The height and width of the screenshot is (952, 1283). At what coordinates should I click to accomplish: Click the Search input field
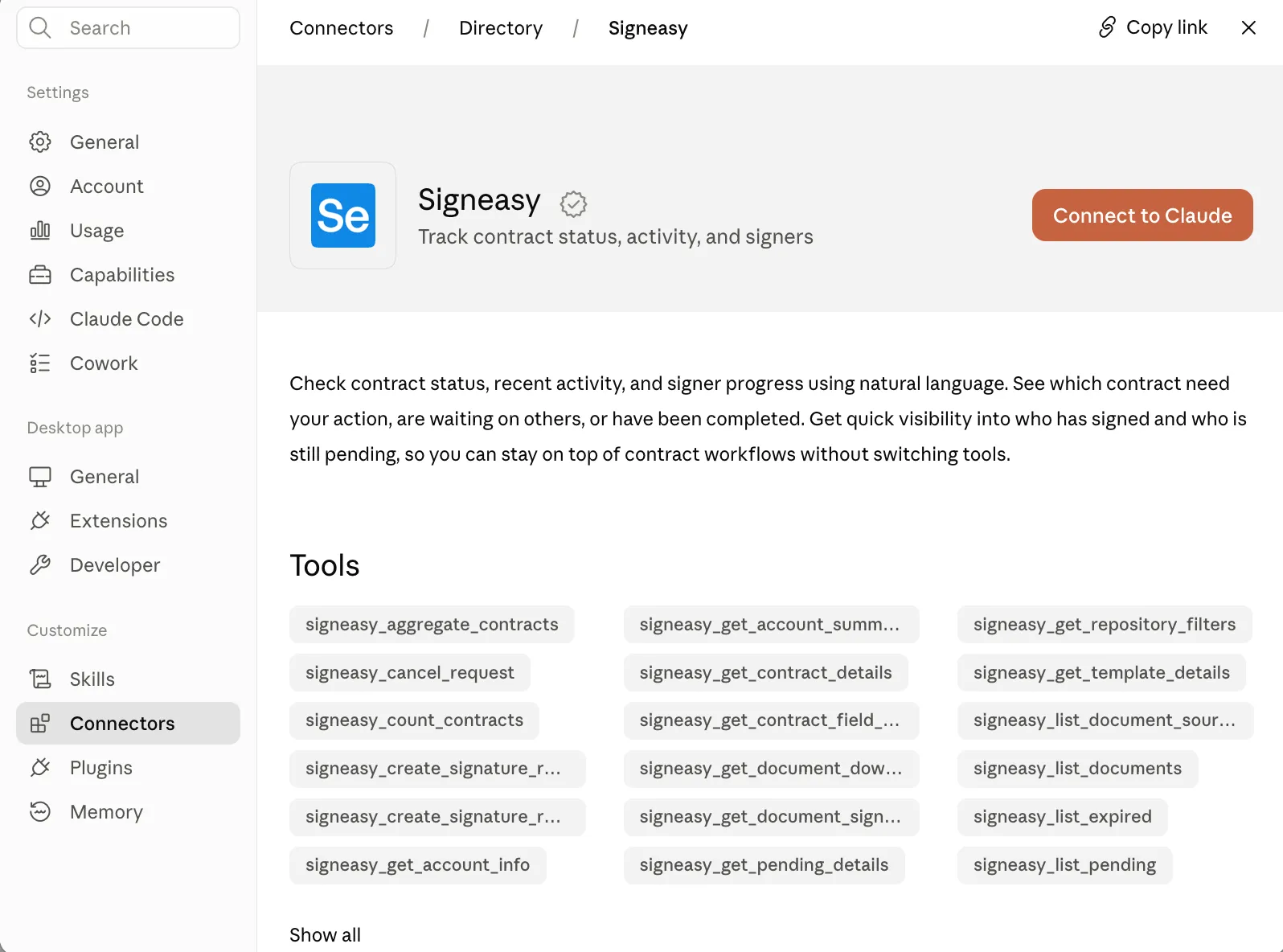pyautogui.click(x=129, y=28)
